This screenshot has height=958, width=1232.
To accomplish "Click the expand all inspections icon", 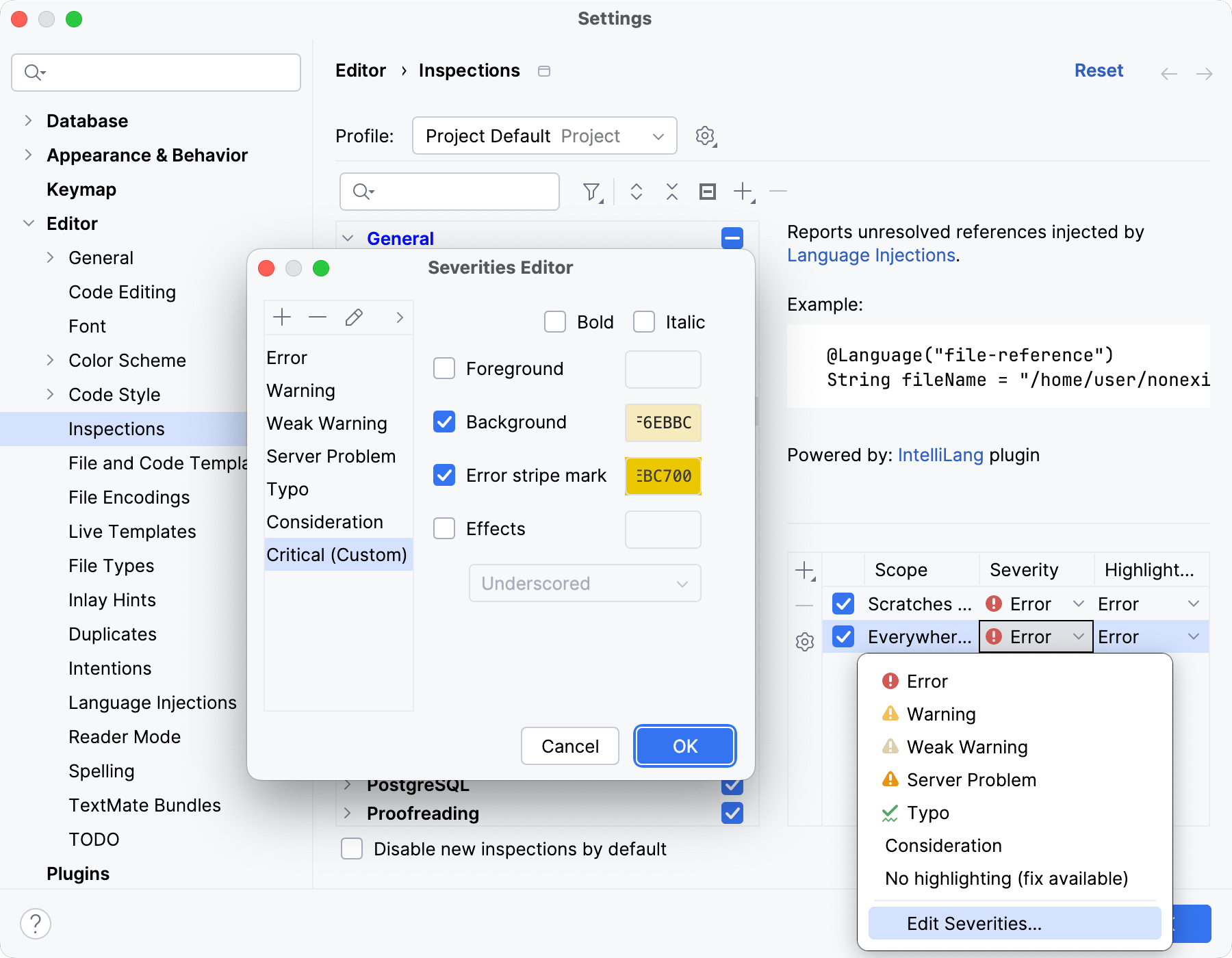I will pyautogui.click(x=636, y=192).
